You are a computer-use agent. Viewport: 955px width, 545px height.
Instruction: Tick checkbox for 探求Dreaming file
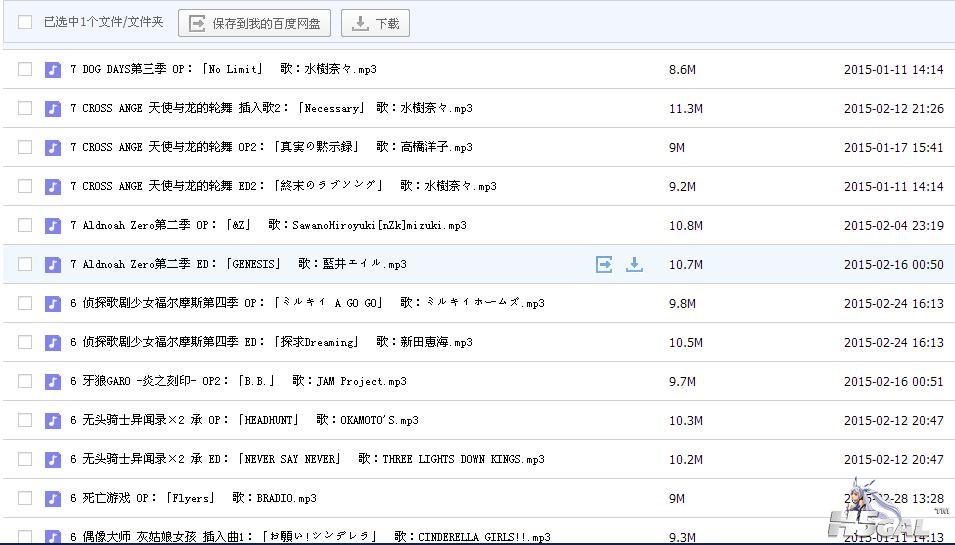pos(25,342)
